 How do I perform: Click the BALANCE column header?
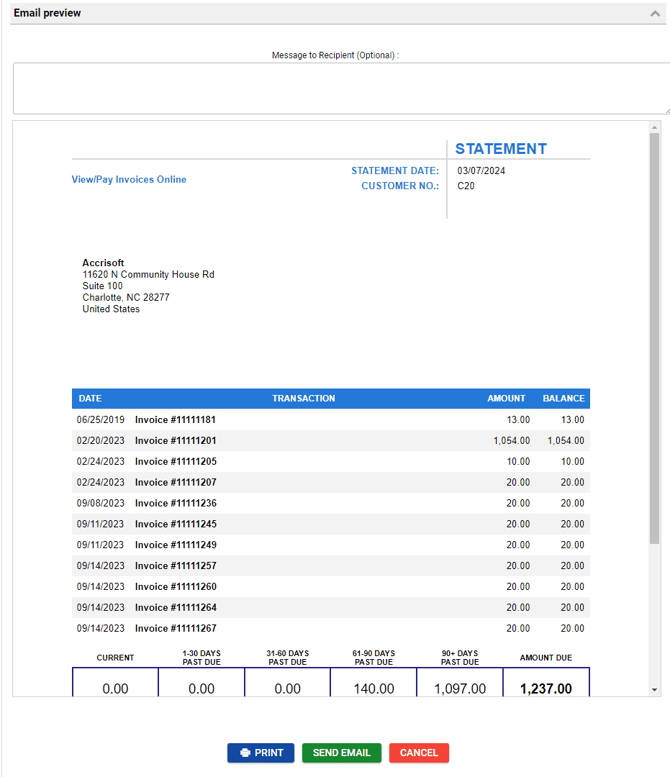(563, 398)
